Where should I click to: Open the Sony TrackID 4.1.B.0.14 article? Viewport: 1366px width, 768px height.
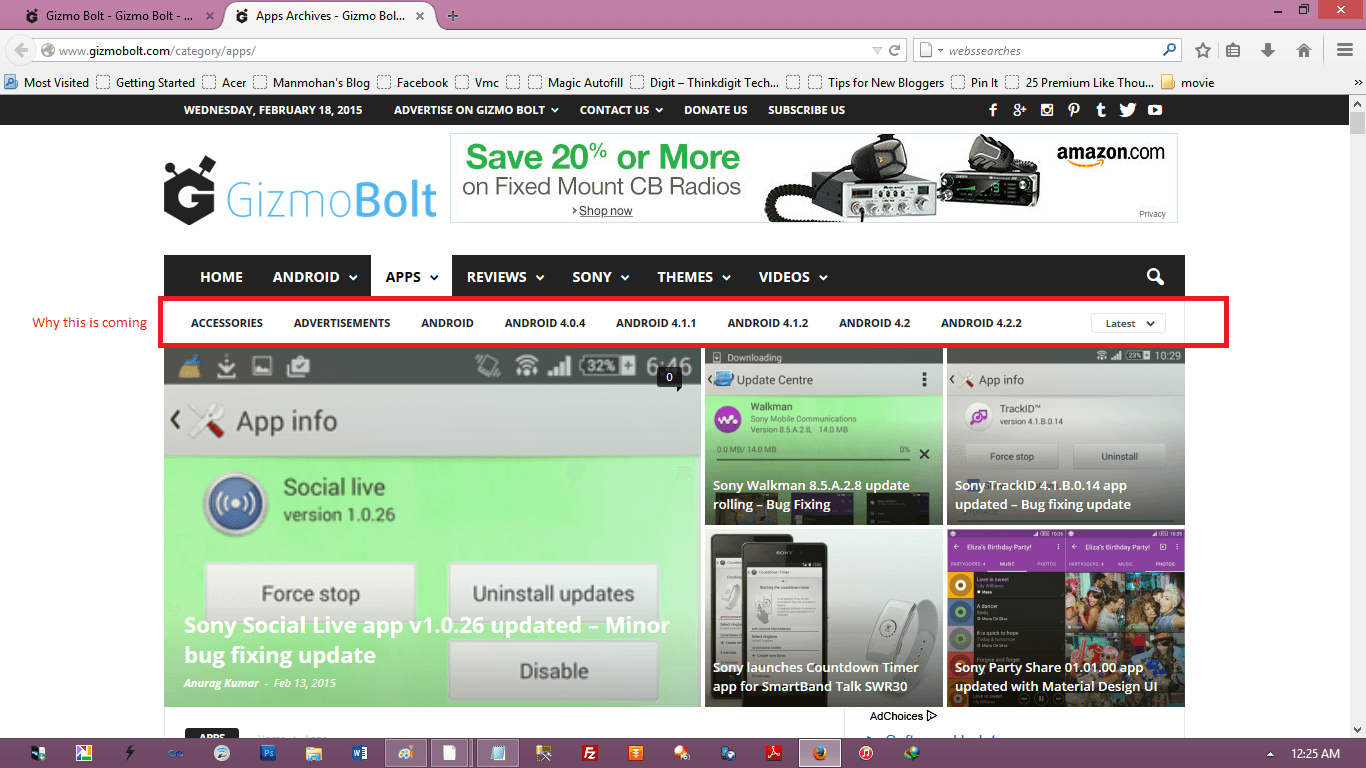tap(1043, 495)
